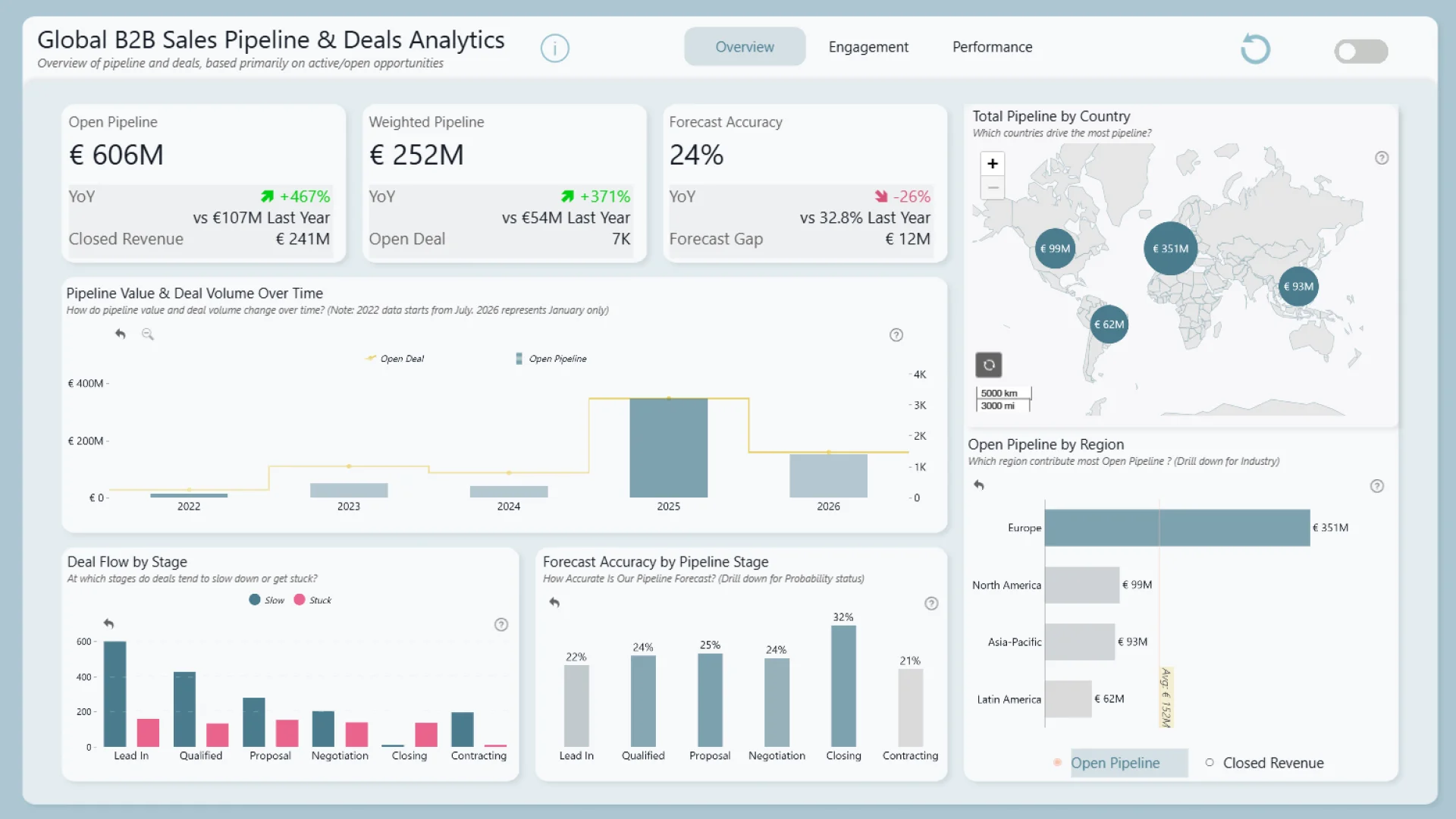This screenshot has width=1456, height=819.
Task: Switch to the Engagement tab
Action: [x=868, y=47]
